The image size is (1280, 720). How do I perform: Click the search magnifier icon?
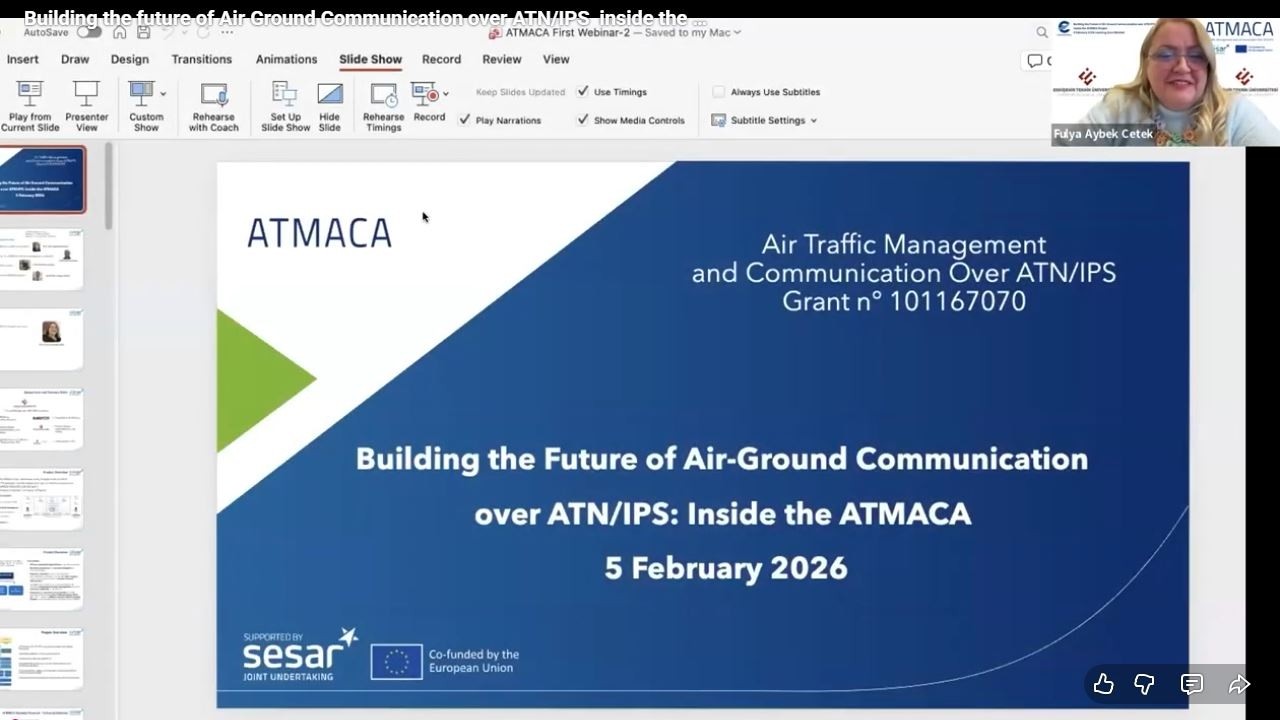pos(1042,33)
